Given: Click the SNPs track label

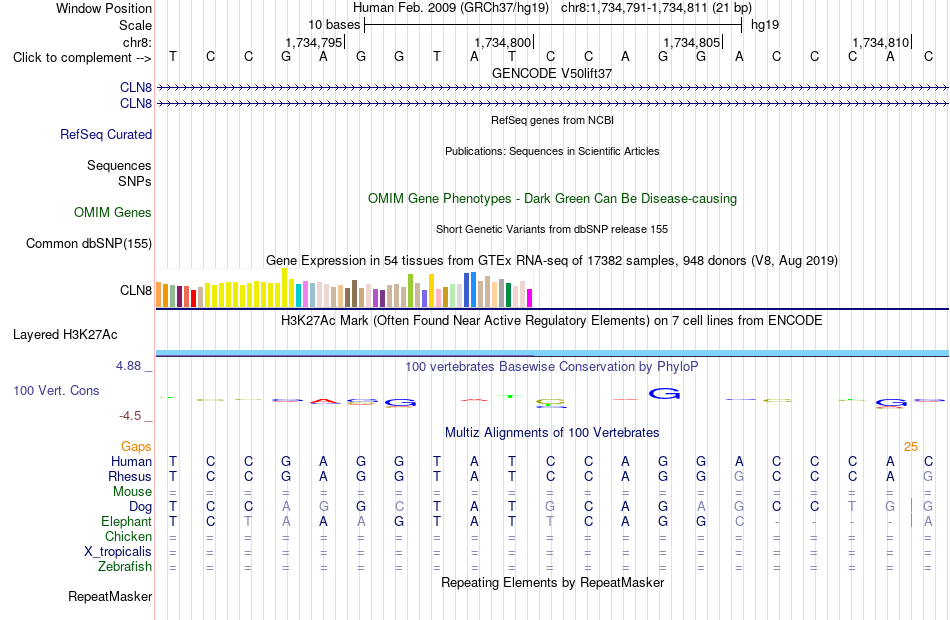Looking at the screenshot, I should pyautogui.click(x=135, y=181).
